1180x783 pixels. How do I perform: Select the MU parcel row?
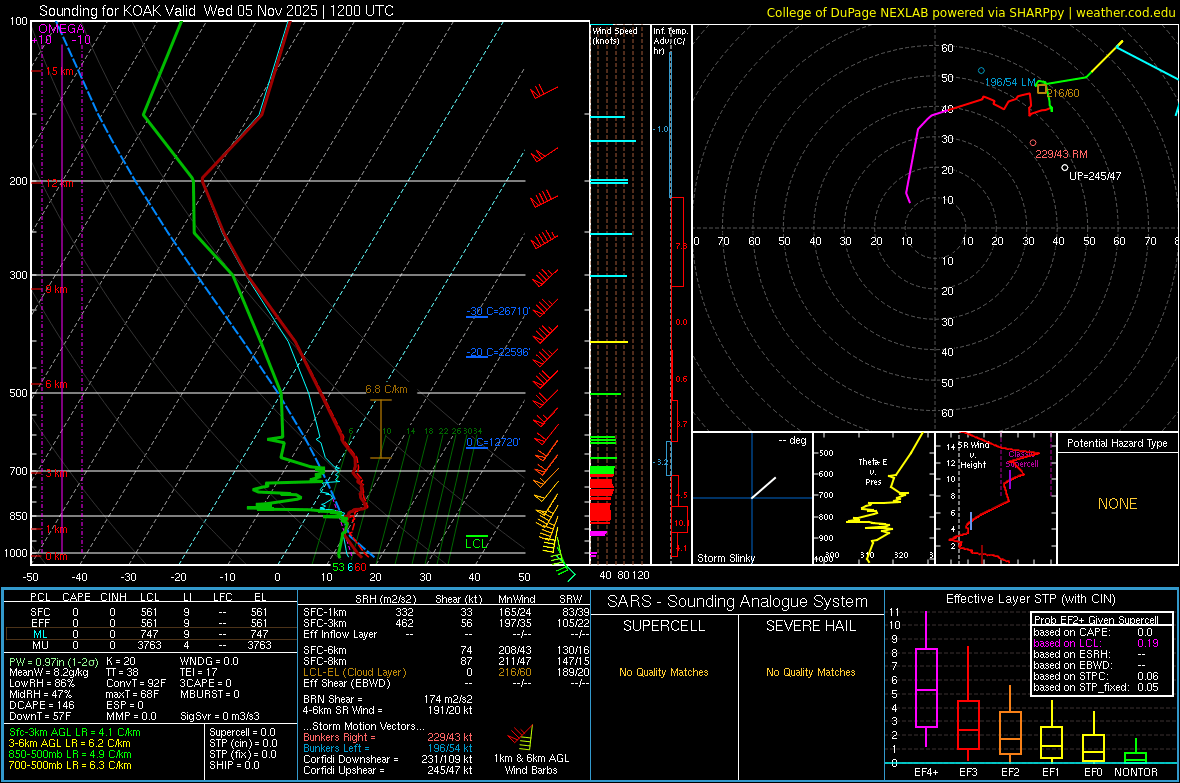click(150, 644)
